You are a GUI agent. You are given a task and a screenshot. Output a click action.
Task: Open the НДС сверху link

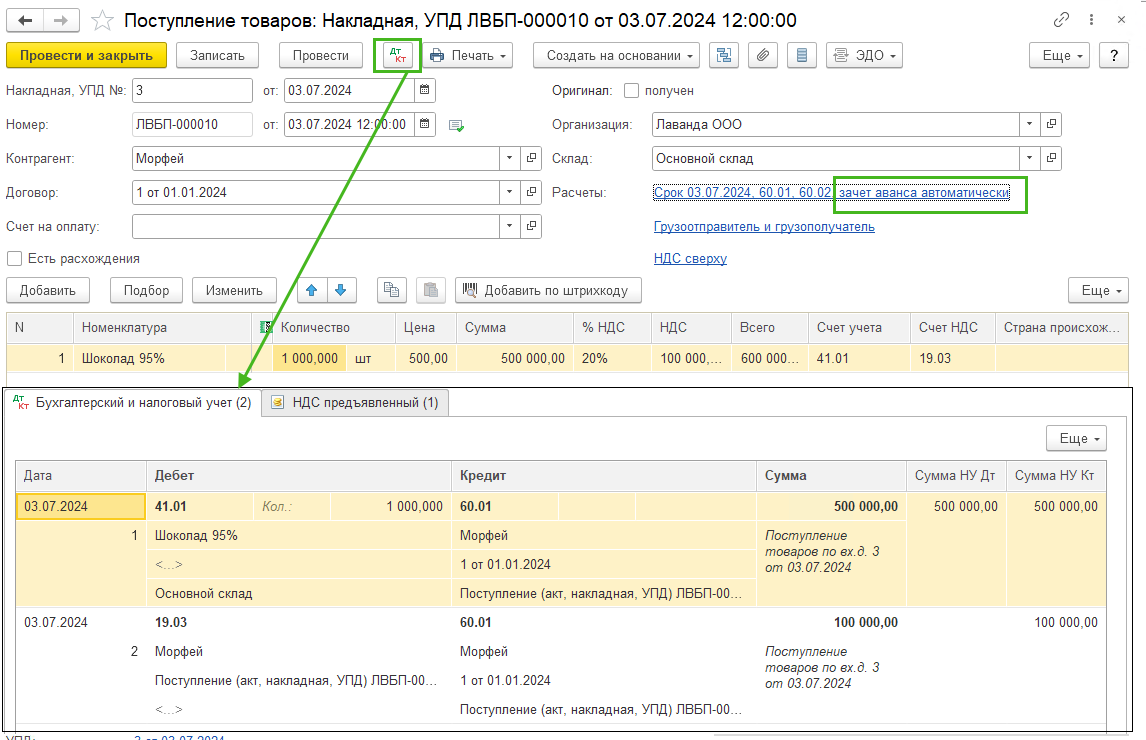coord(690,258)
